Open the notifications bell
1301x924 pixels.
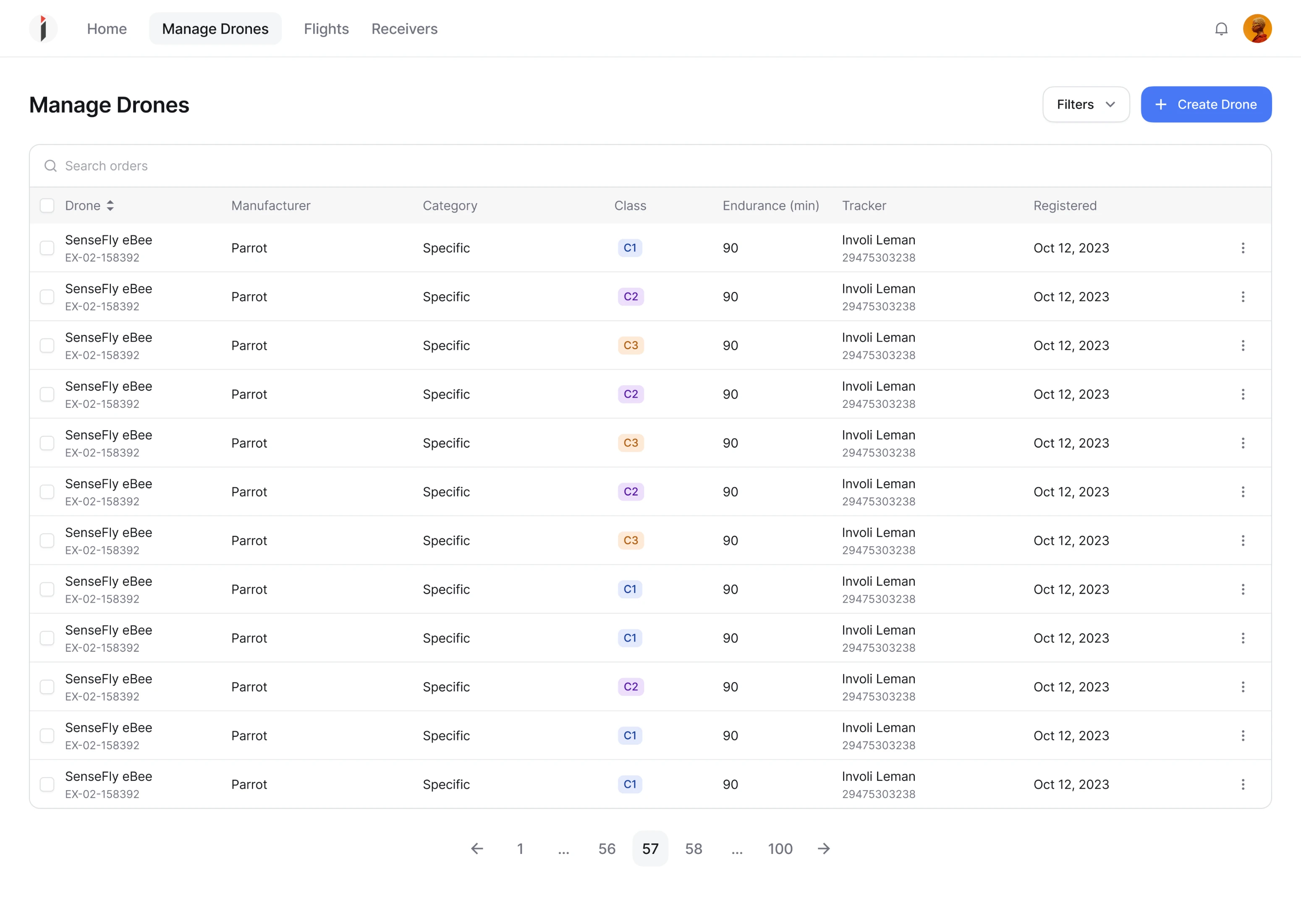(x=1221, y=29)
